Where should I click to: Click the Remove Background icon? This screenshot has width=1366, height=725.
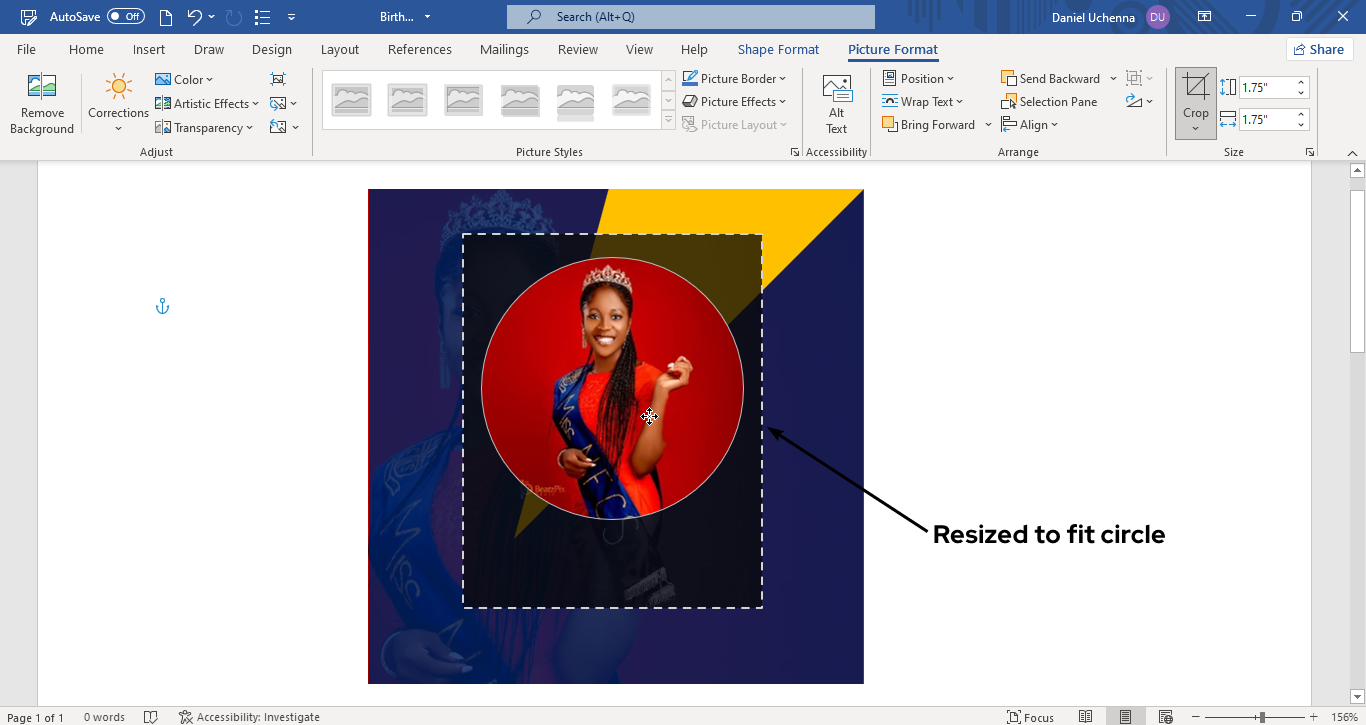(42, 104)
